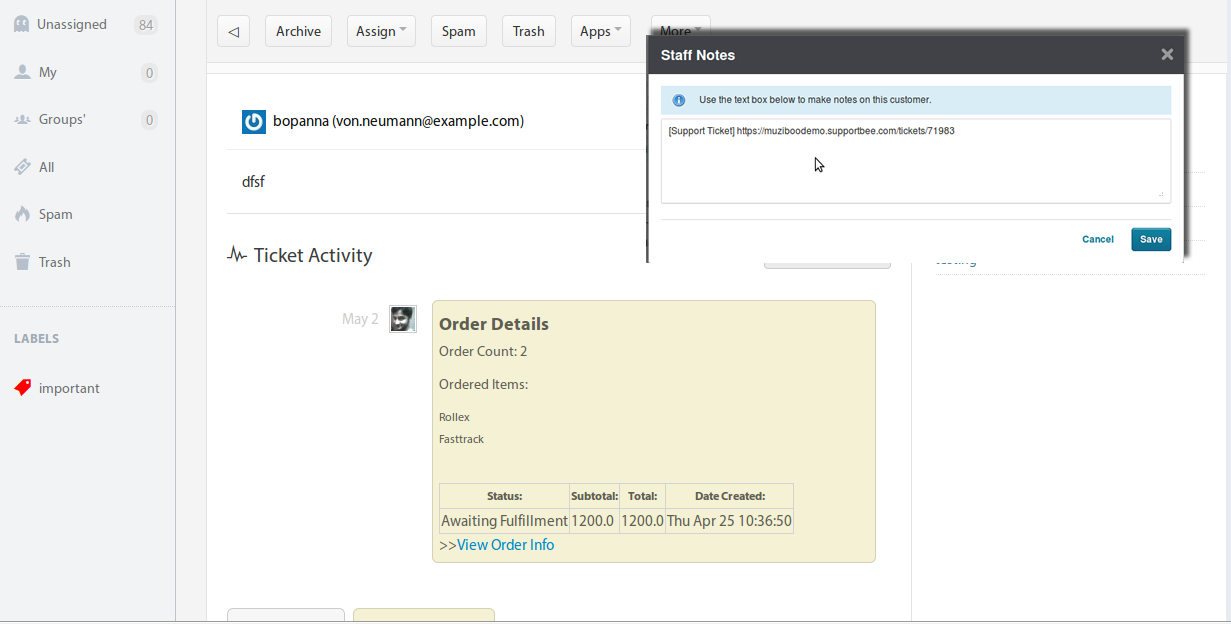Viewport: 1231px width, 624px height.
Task: Click the info icon in the Staff Notes banner
Action: pyautogui.click(x=681, y=100)
